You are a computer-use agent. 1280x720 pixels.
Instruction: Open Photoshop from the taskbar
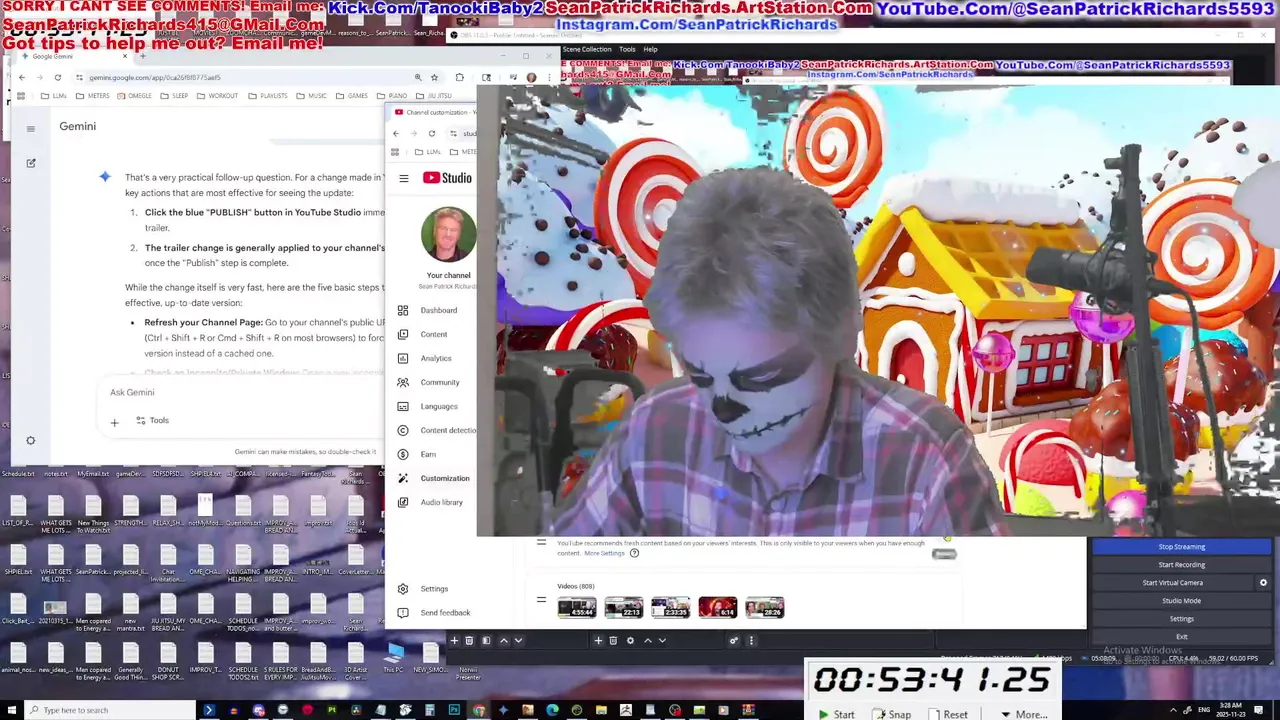454,710
